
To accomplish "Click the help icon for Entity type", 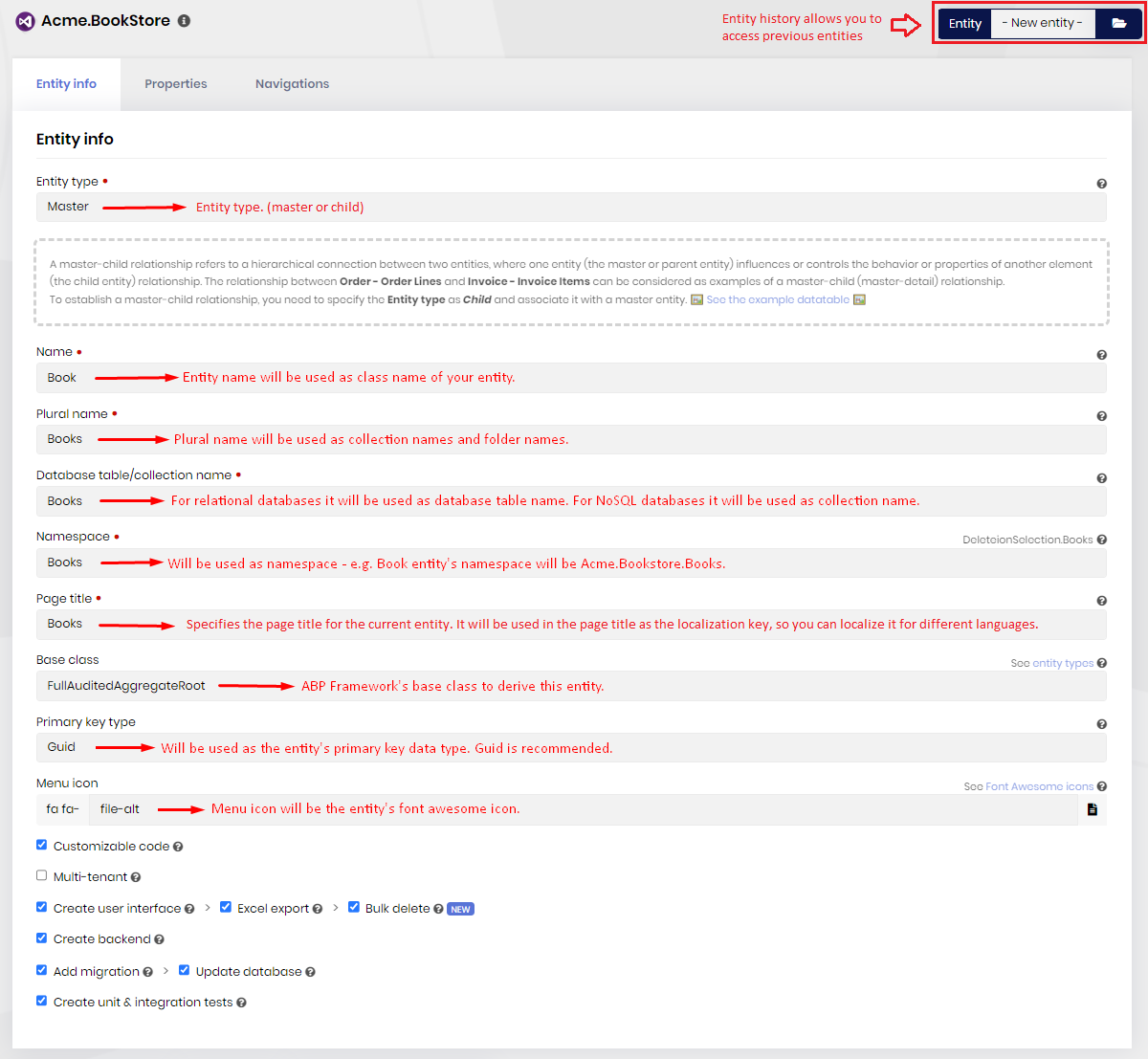I will click(x=1102, y=184).
